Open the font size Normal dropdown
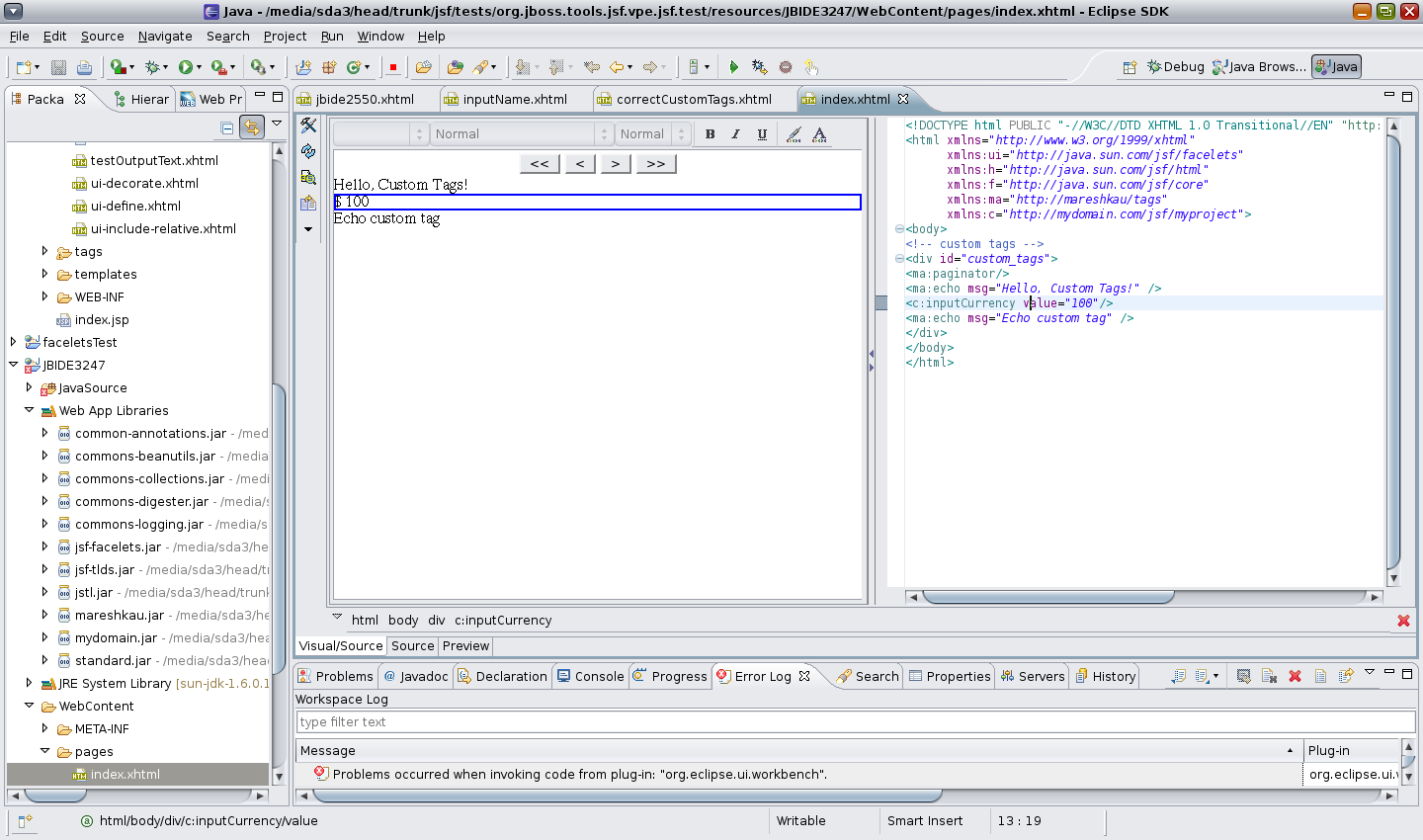This screenshot has width=1423, height=840. click(651, 134)
